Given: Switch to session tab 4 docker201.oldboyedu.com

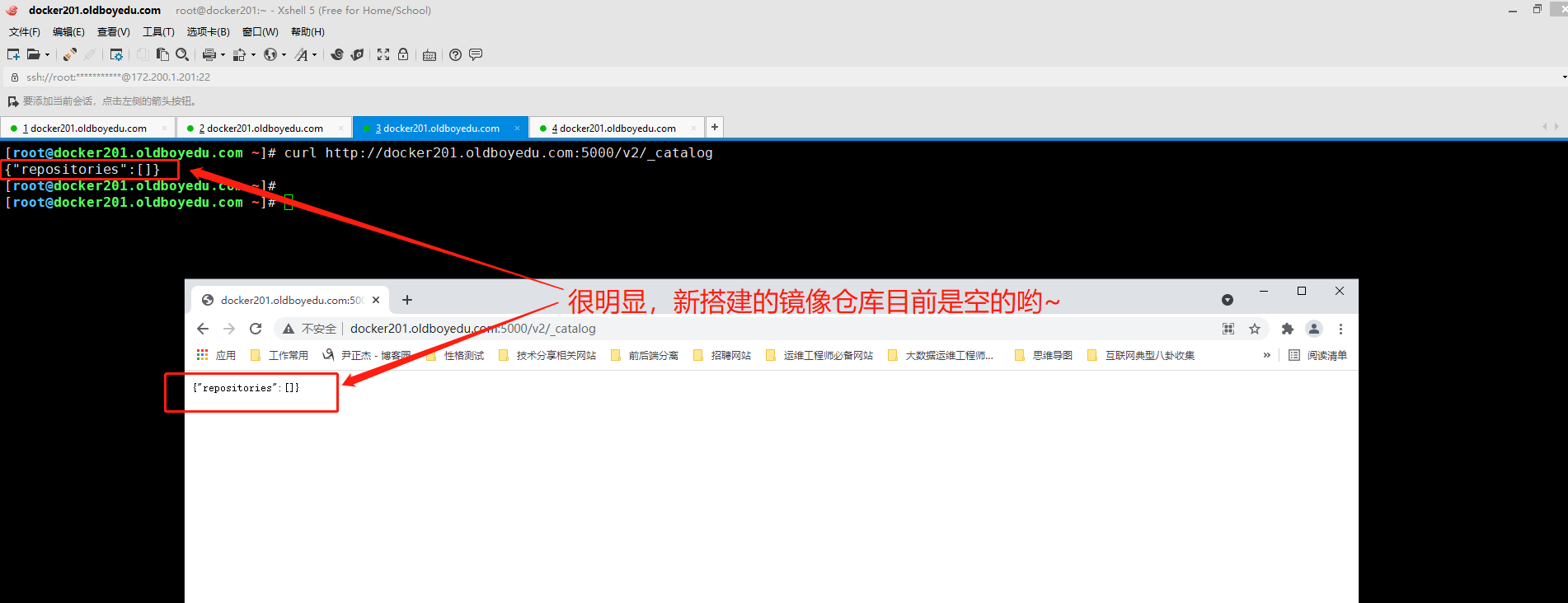Looking at the screenshot, I should click(617, 128).
